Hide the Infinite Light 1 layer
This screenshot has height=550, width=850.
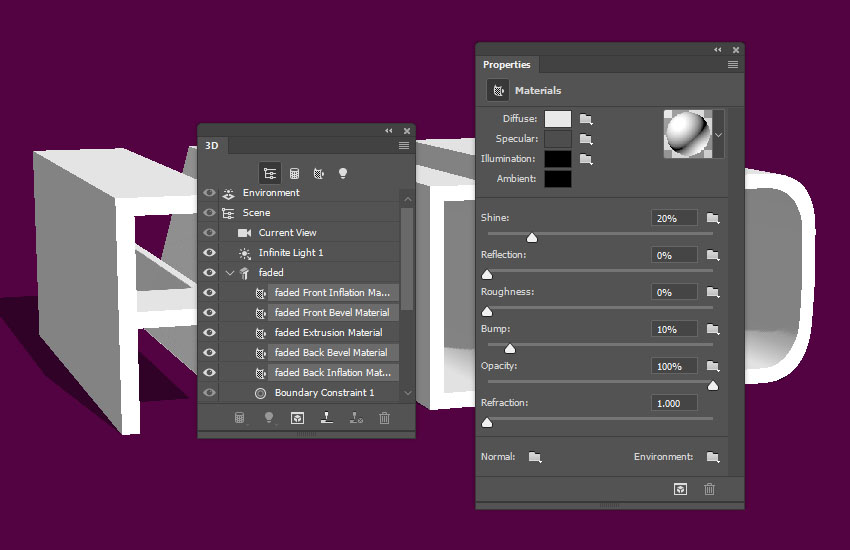(x=209, y=253)
